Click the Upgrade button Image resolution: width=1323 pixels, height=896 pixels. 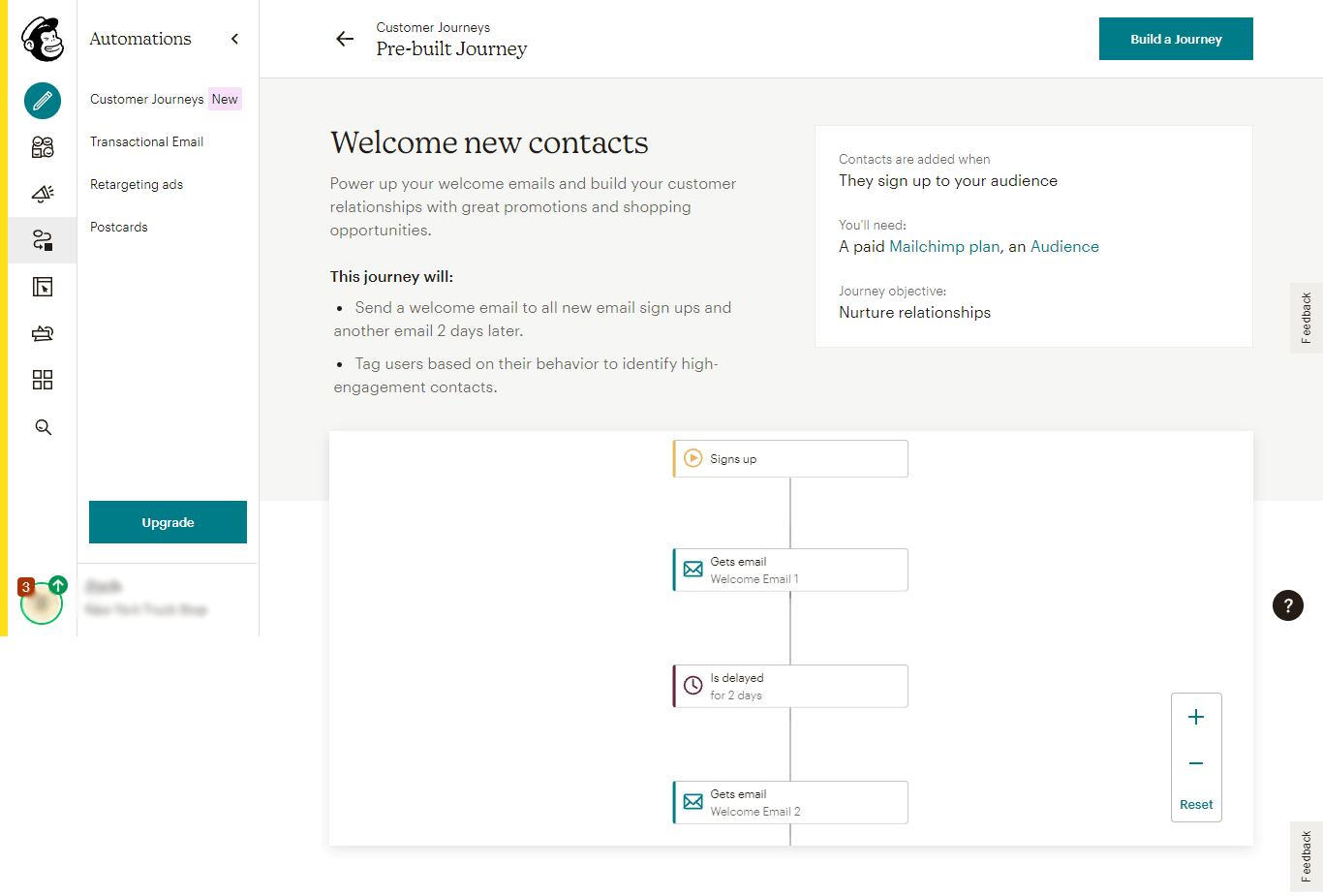tap(168, 522)
